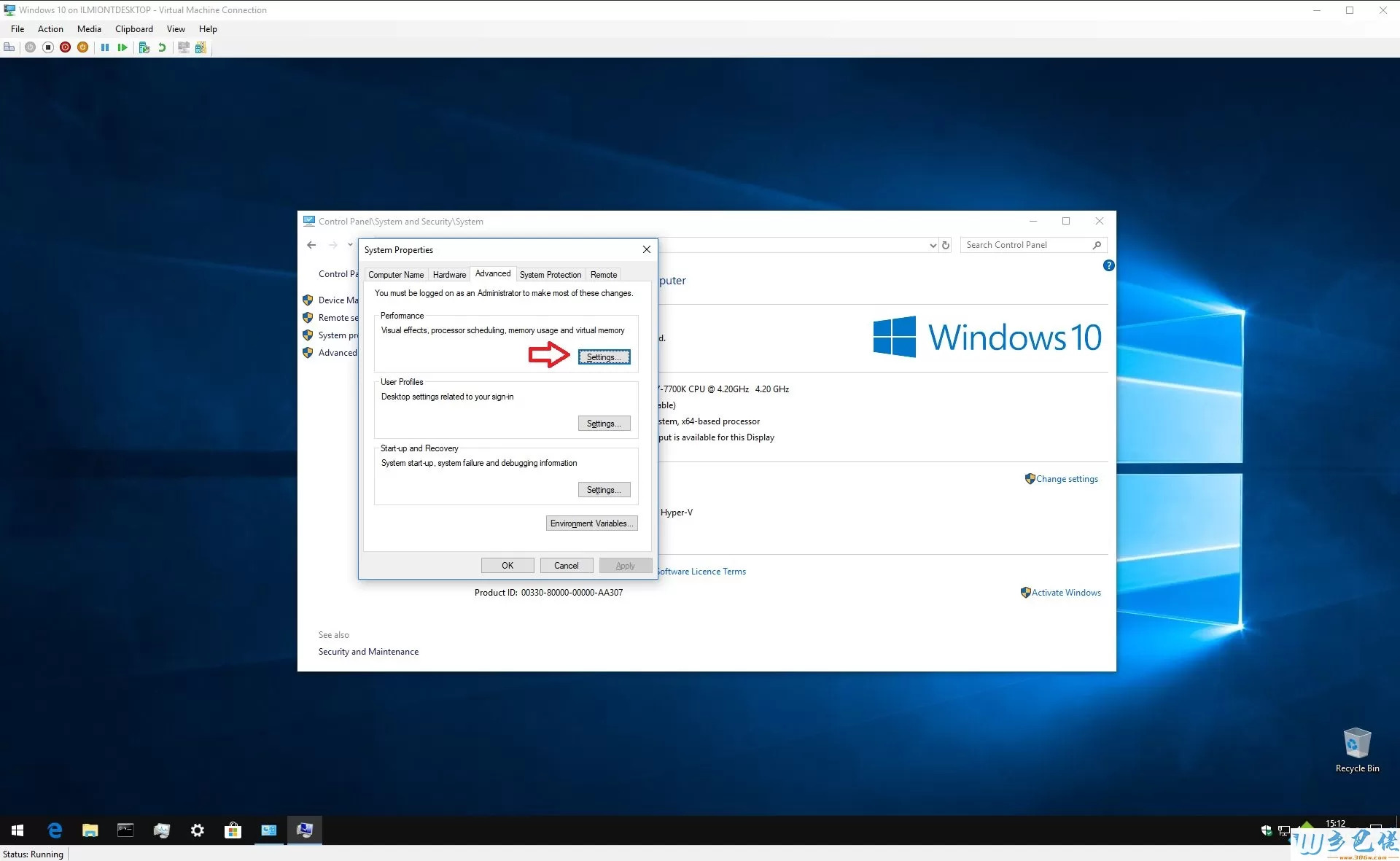Open User Profiles Settings button
1400x861 pixels.
coord(604,424)
